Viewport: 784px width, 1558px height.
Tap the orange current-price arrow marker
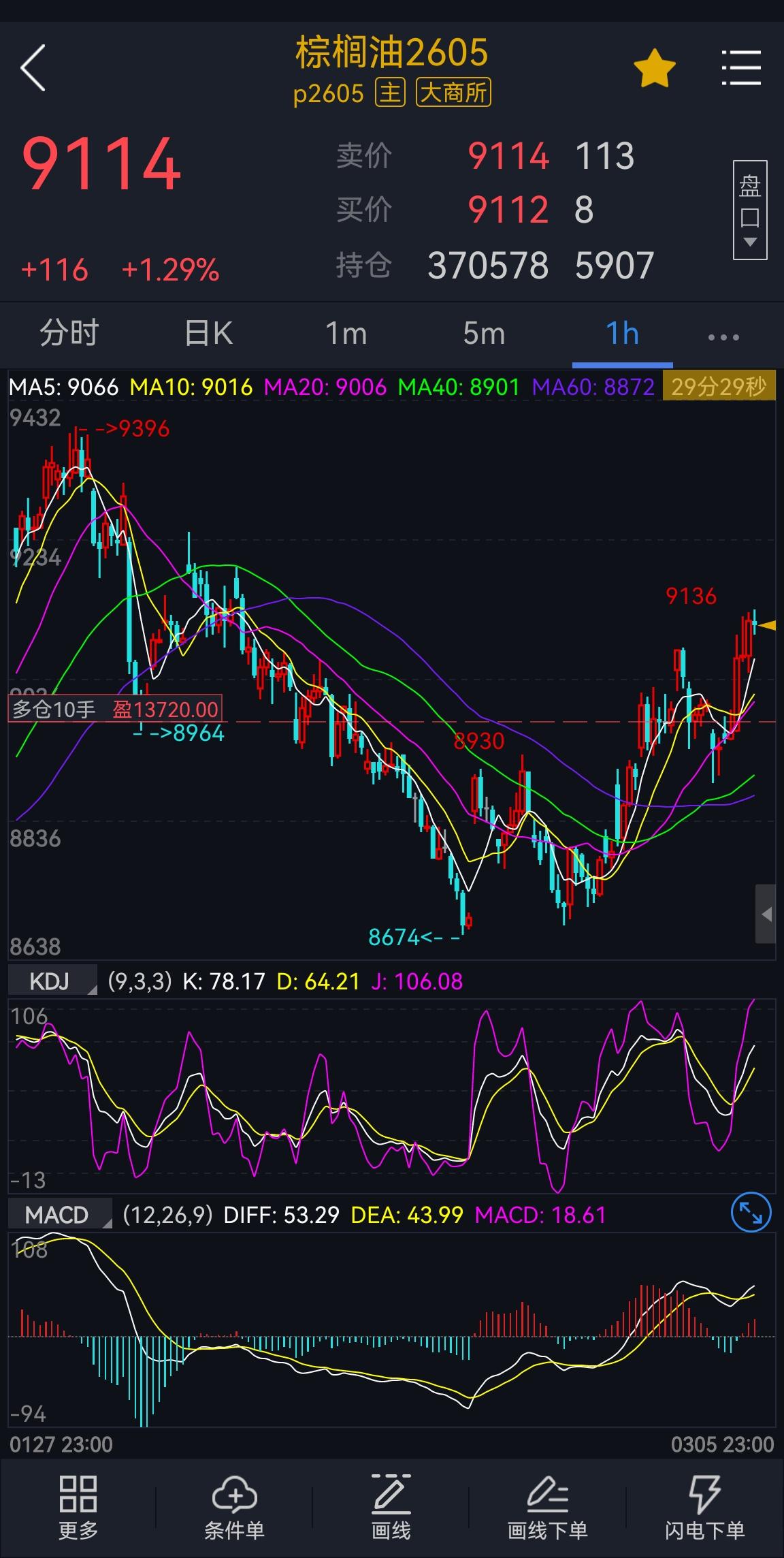point(767,625)
